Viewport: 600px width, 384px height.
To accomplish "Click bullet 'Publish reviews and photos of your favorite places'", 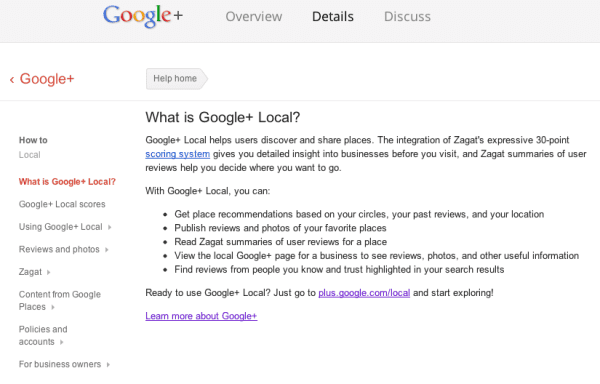I will [x=280, y=228].
